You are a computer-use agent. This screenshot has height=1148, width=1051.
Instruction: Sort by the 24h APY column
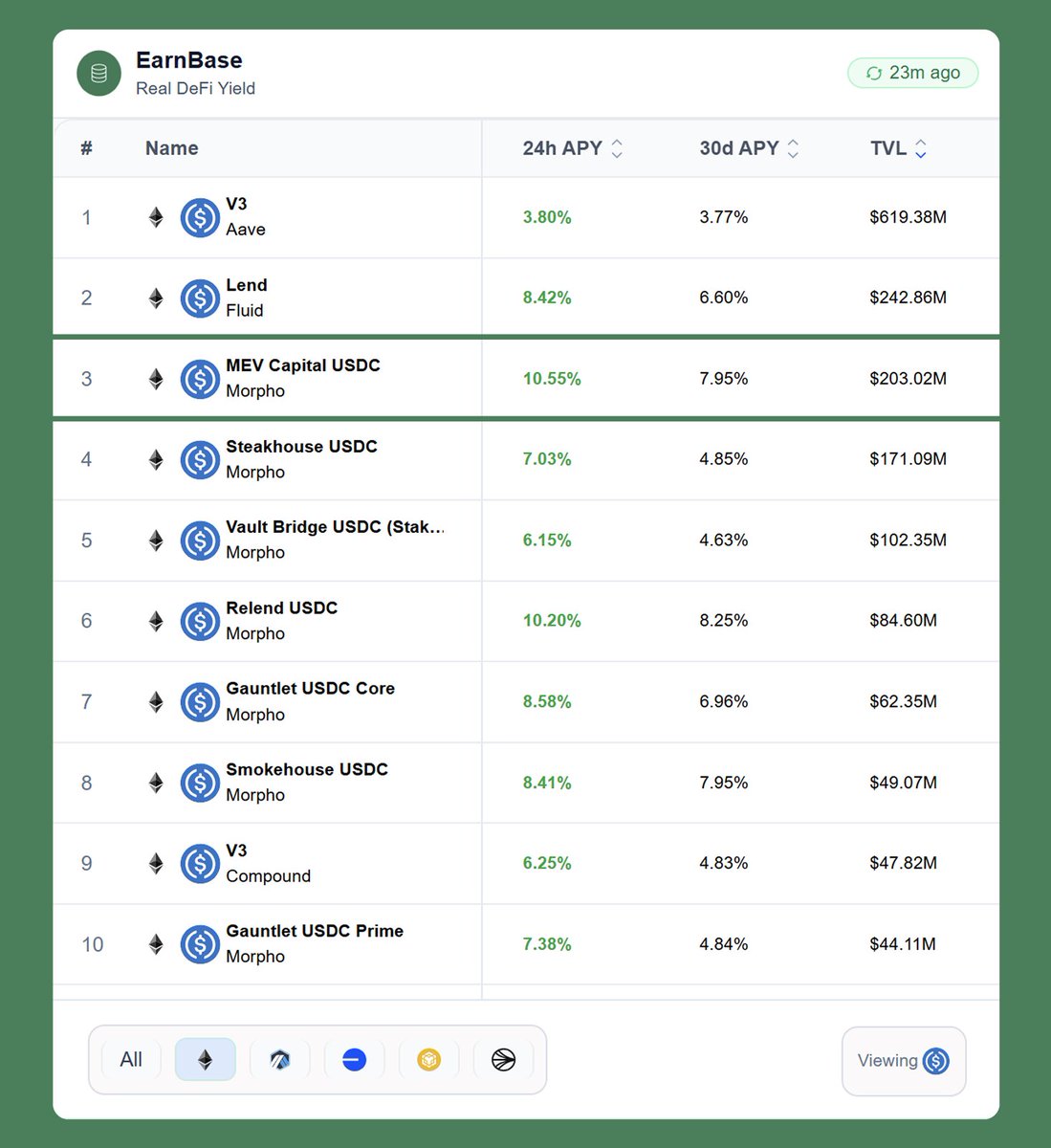click(x=572, y=148)
